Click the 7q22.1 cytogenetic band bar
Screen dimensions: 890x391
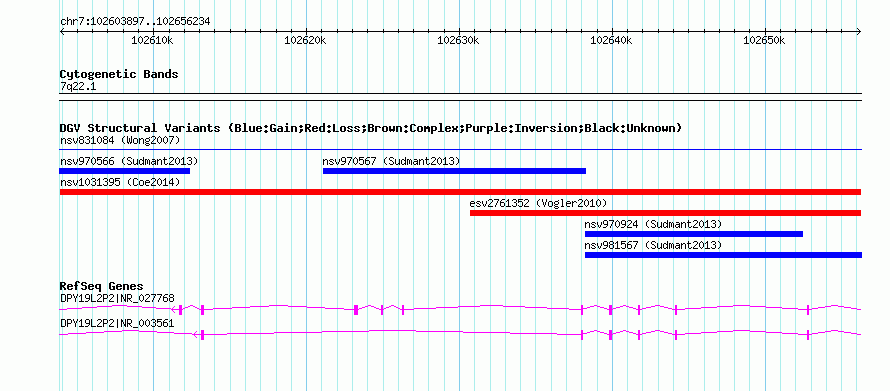click(460, 97)
